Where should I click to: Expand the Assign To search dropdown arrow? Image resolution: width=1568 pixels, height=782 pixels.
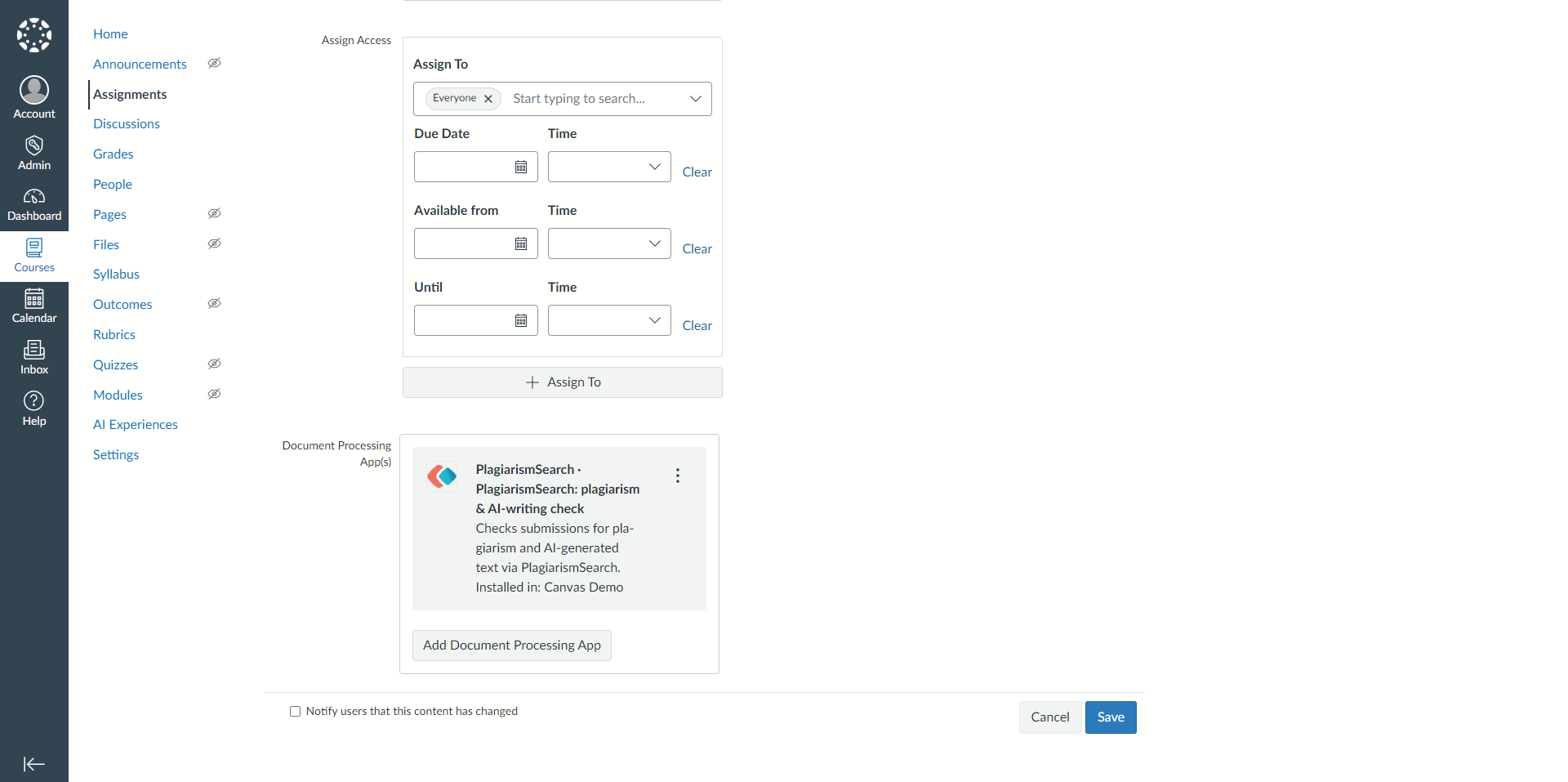696,99
